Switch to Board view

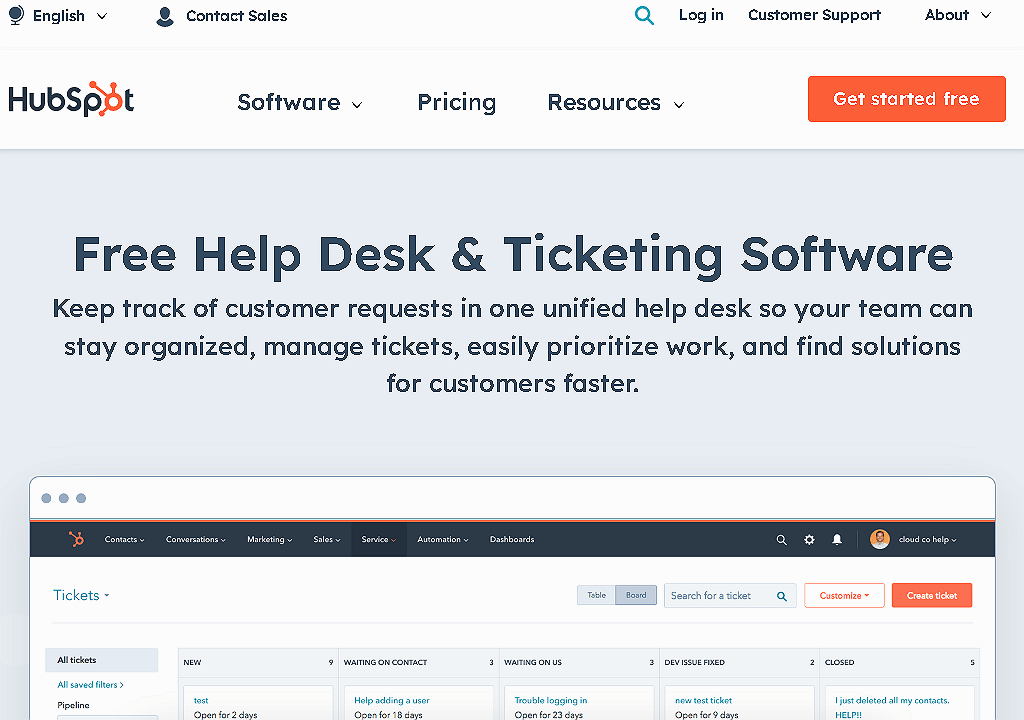636,595
